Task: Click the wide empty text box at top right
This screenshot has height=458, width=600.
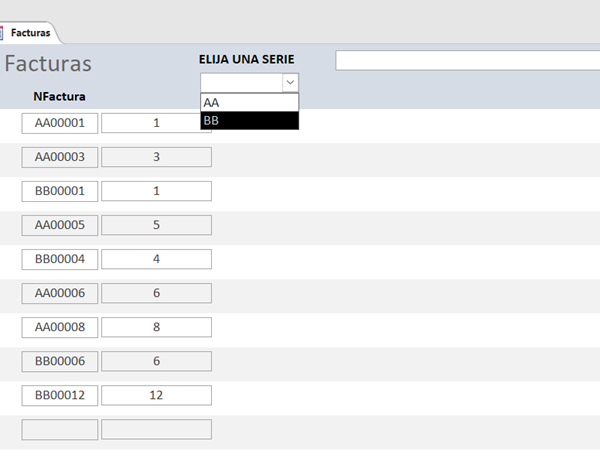Action: (467, 60)
